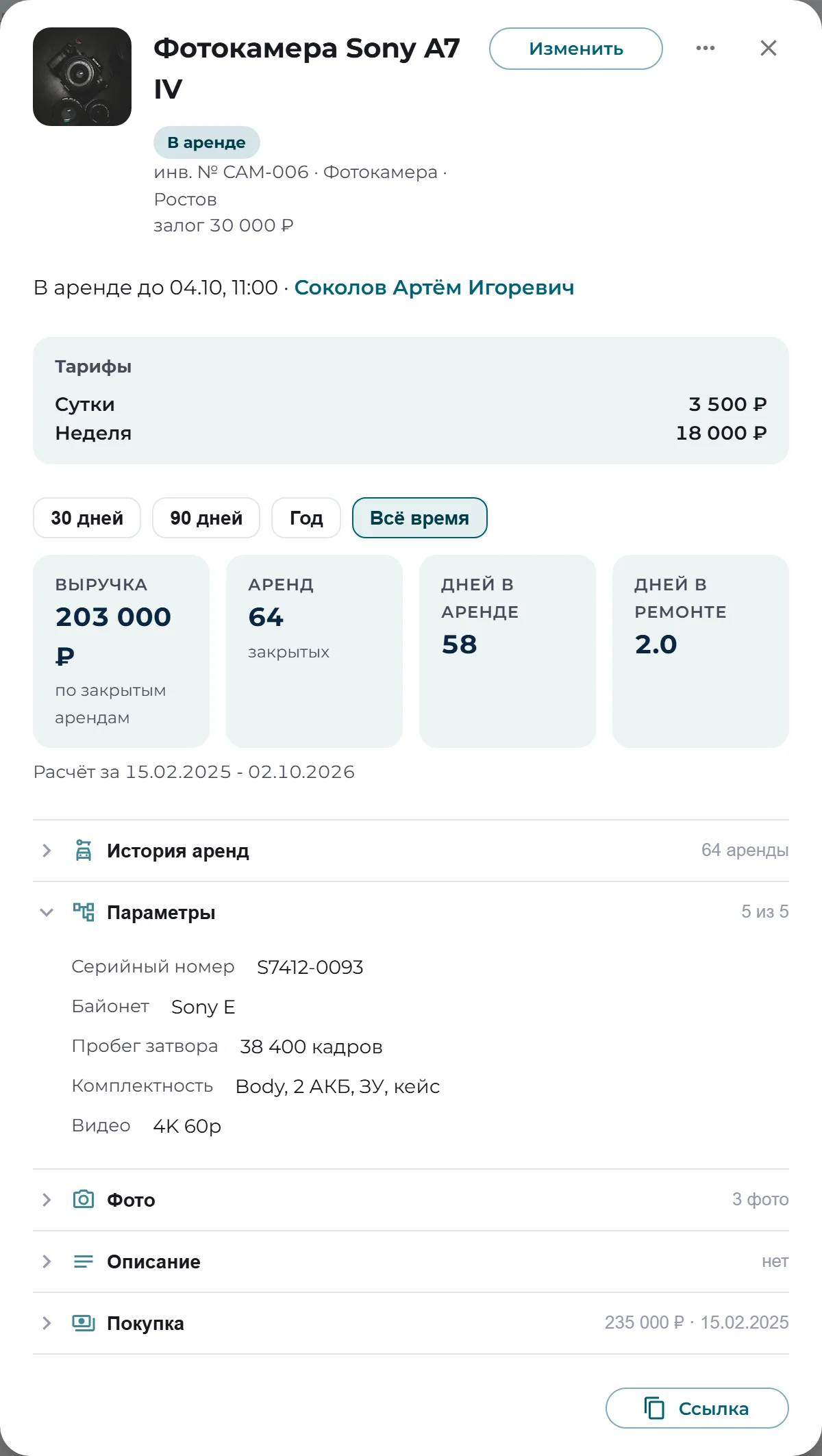
Task: Close the camera details card
Action: pyautogui.click(x=769, y=48)
